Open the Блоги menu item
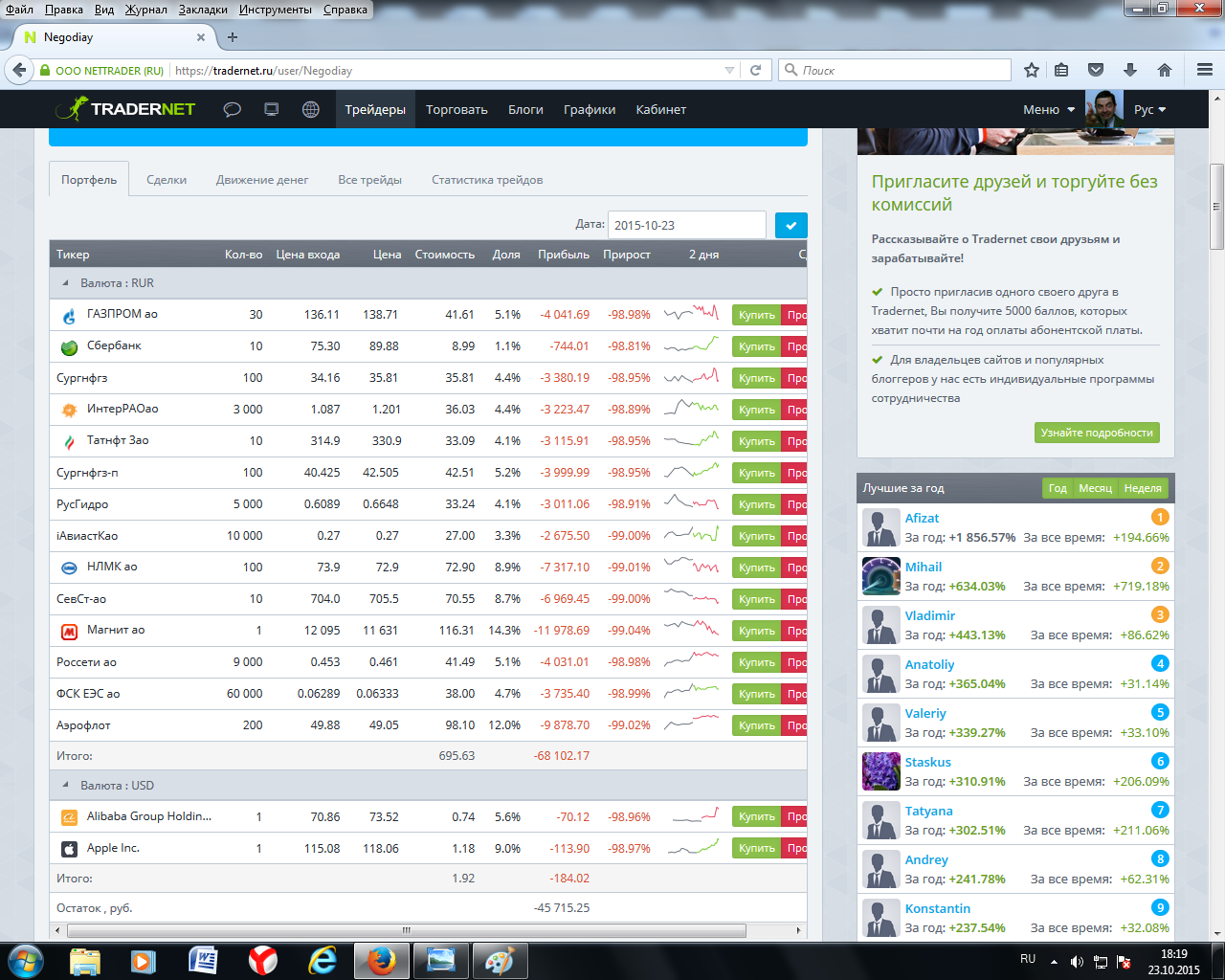 tap(525, 109)
